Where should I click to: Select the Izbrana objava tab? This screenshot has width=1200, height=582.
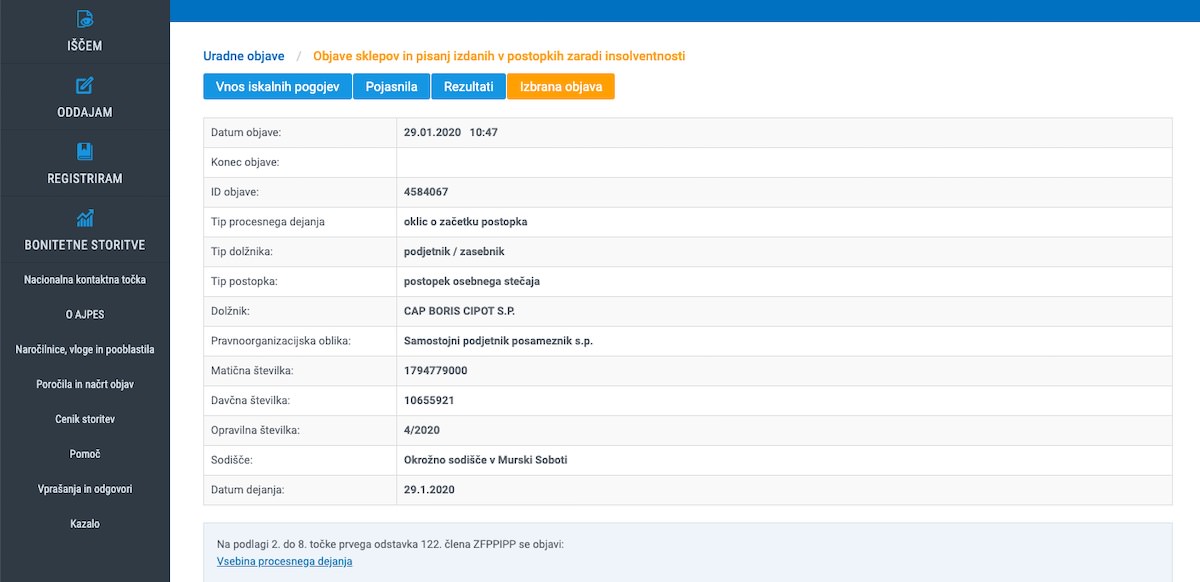(560, 87)
